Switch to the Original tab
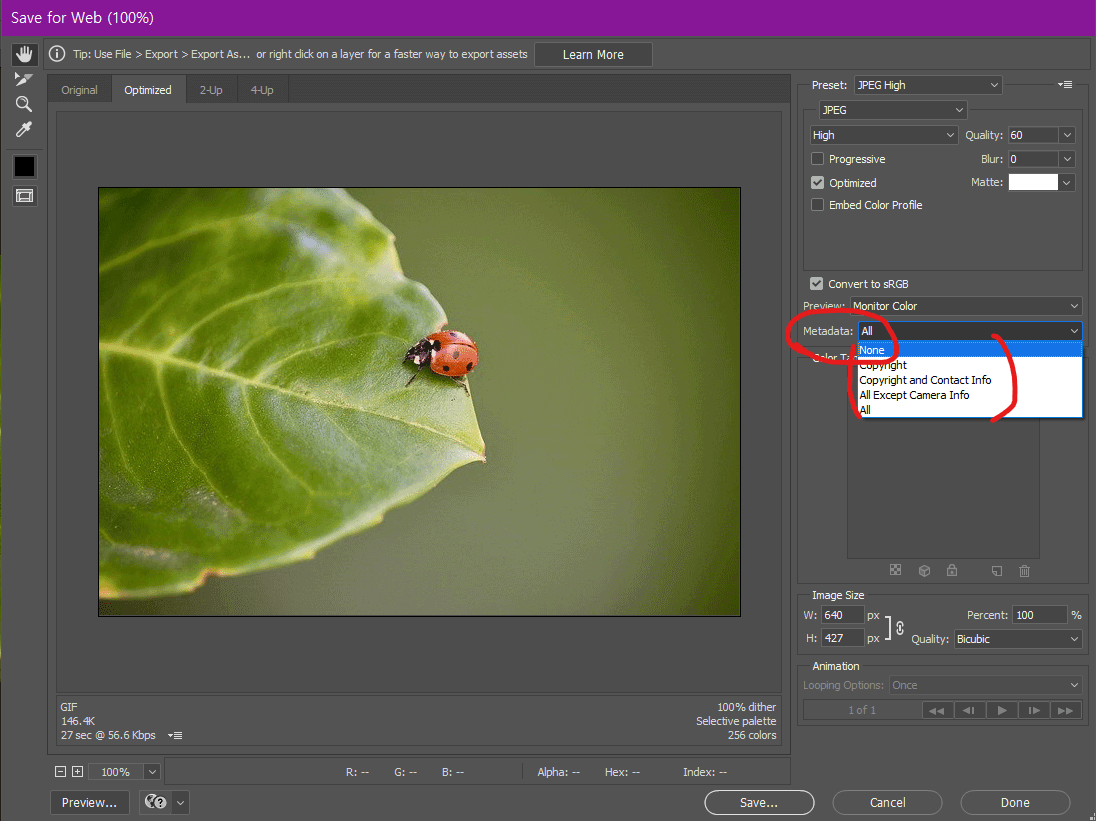The width and height of the screenshot is (1096, 821). pos(80,89)
